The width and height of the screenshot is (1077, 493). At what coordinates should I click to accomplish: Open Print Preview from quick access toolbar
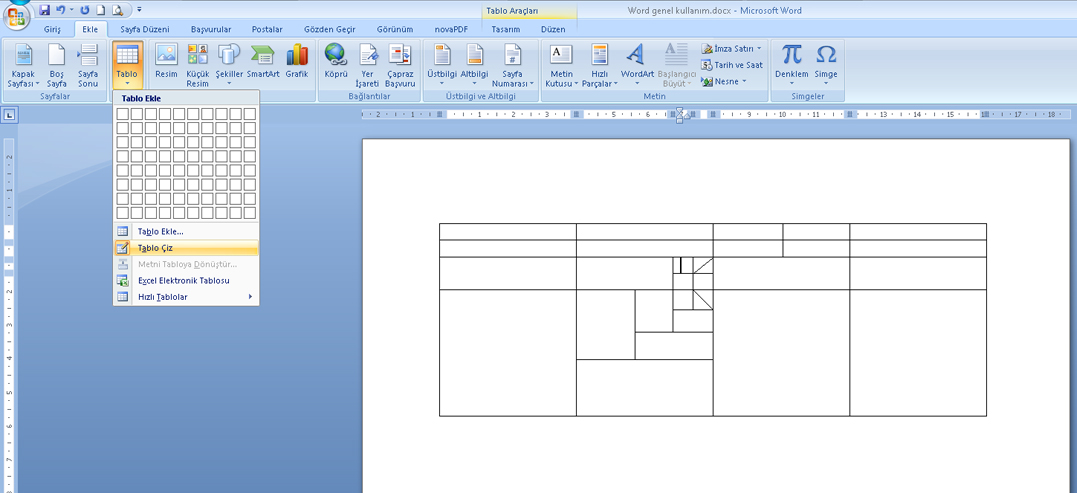point(118,10)
